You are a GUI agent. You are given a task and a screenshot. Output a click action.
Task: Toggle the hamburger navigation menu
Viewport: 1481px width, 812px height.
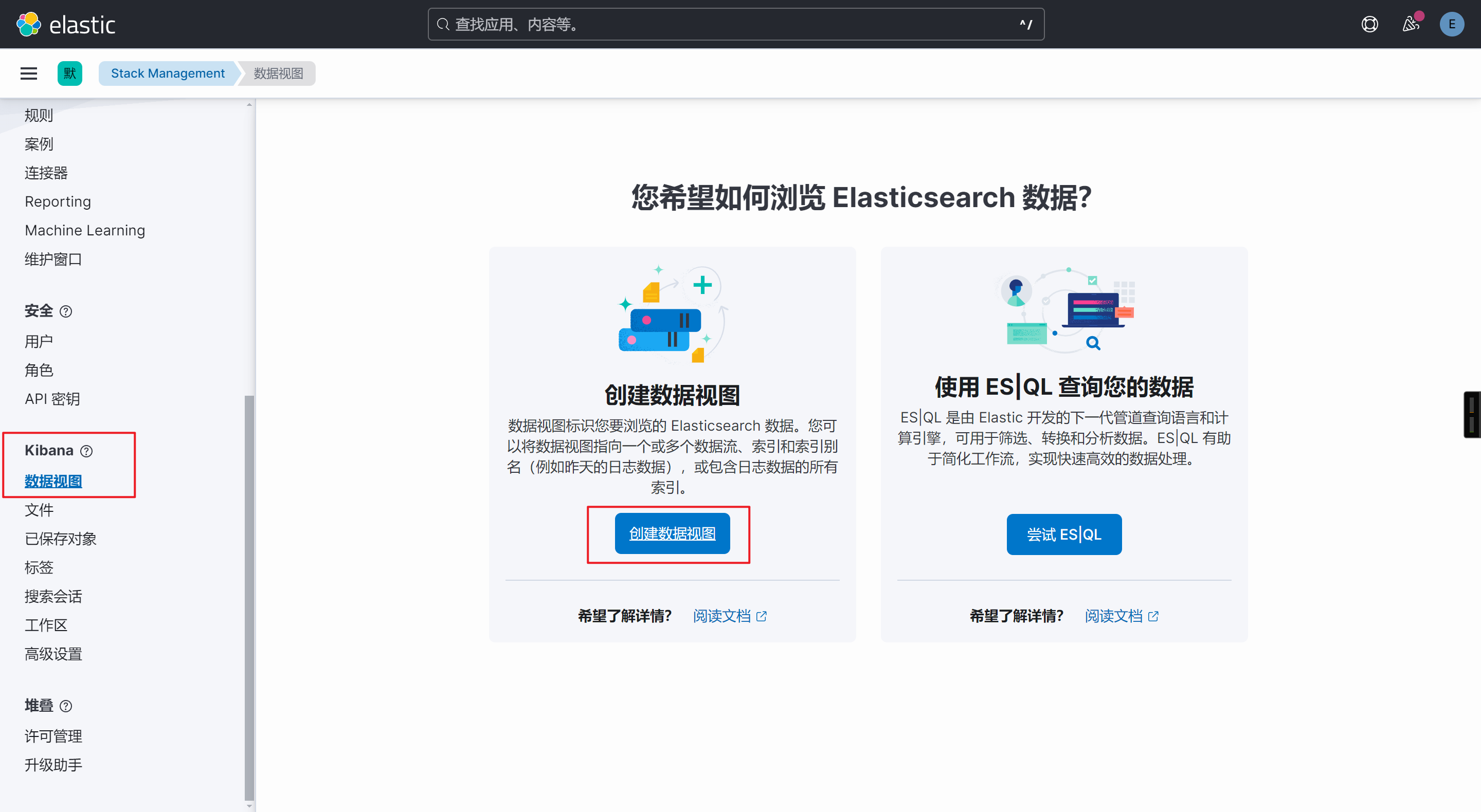[29, 73]
